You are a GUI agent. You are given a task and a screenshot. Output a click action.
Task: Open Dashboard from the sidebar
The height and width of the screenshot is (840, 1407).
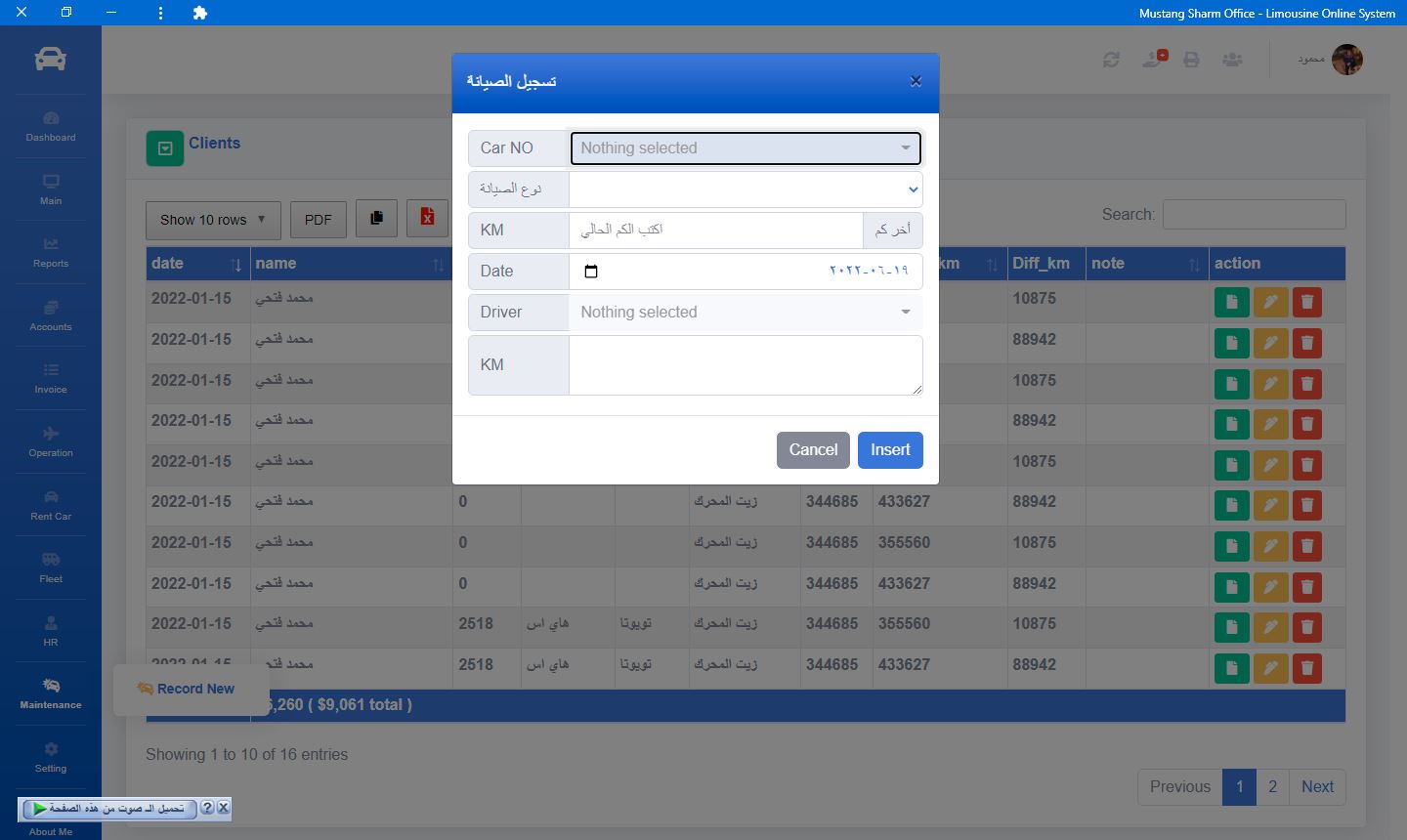(51, 126)
